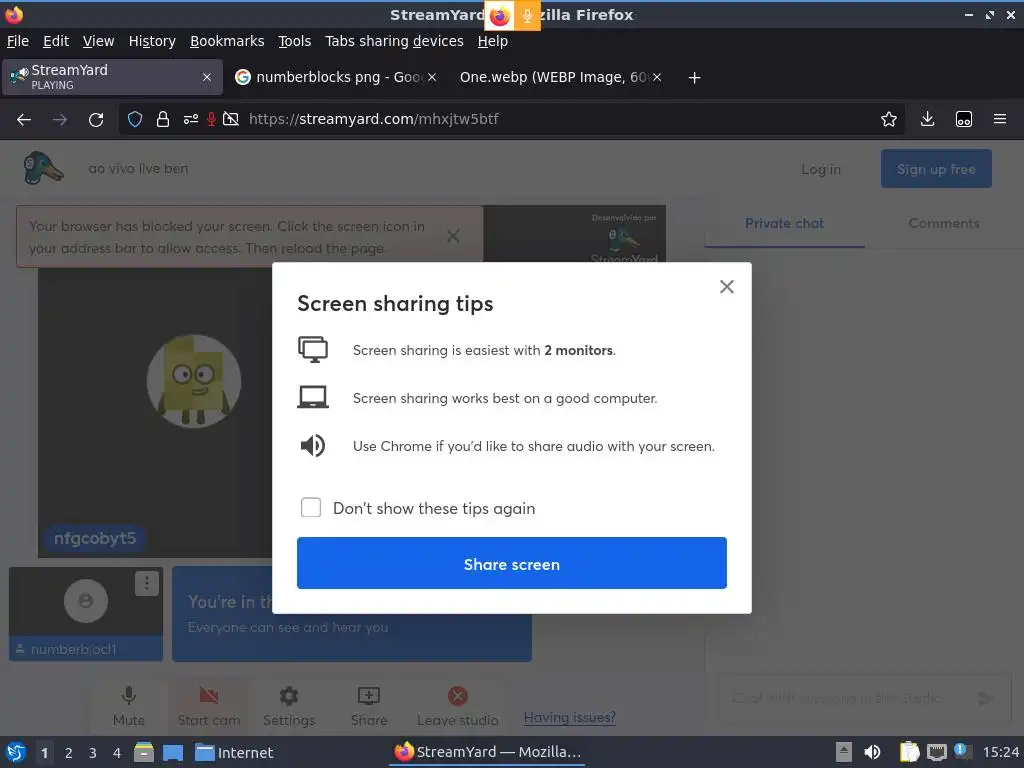Click the browser forward arrow
The image size is (1024, 768).
coord(59,120)
